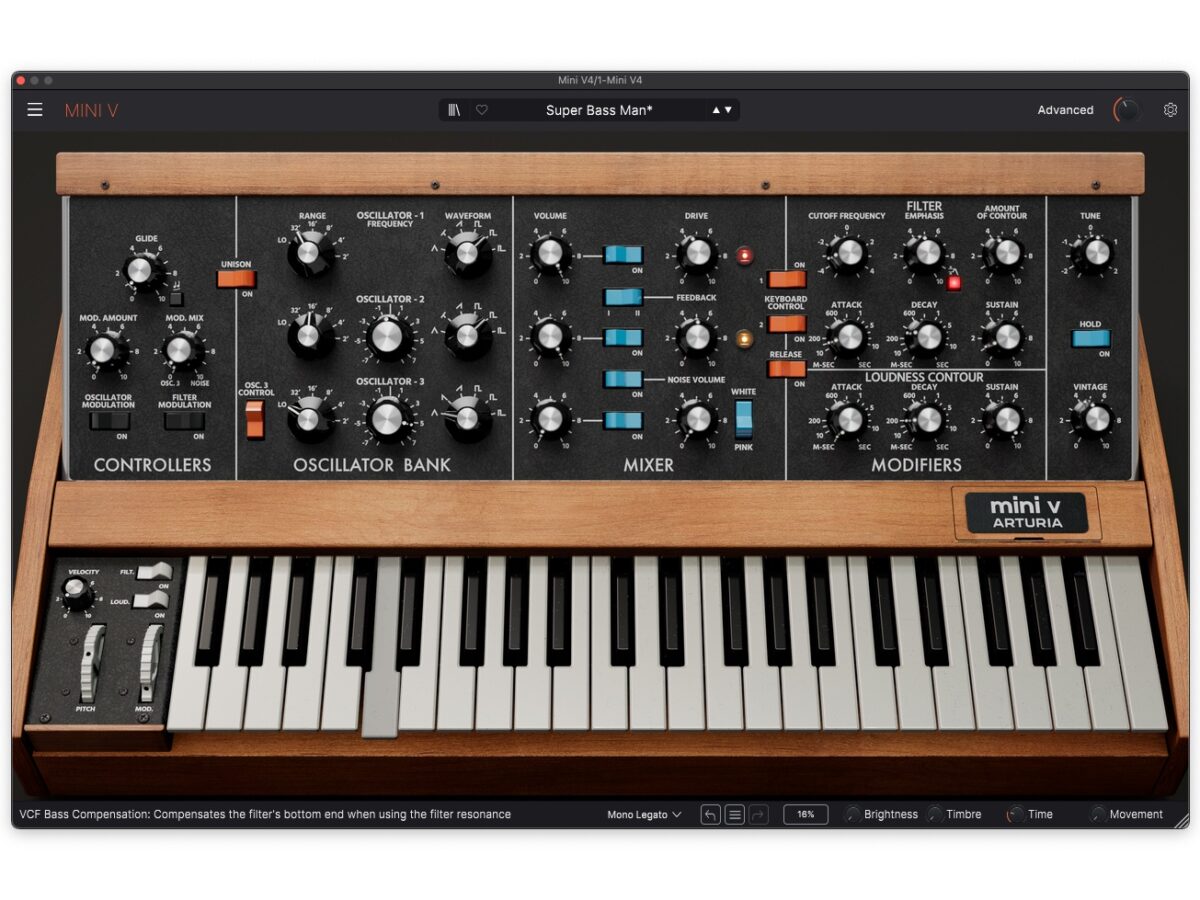The image size is (1200, 900).
Task: Toggle the Release switch
Action: [x=786, y=369]
